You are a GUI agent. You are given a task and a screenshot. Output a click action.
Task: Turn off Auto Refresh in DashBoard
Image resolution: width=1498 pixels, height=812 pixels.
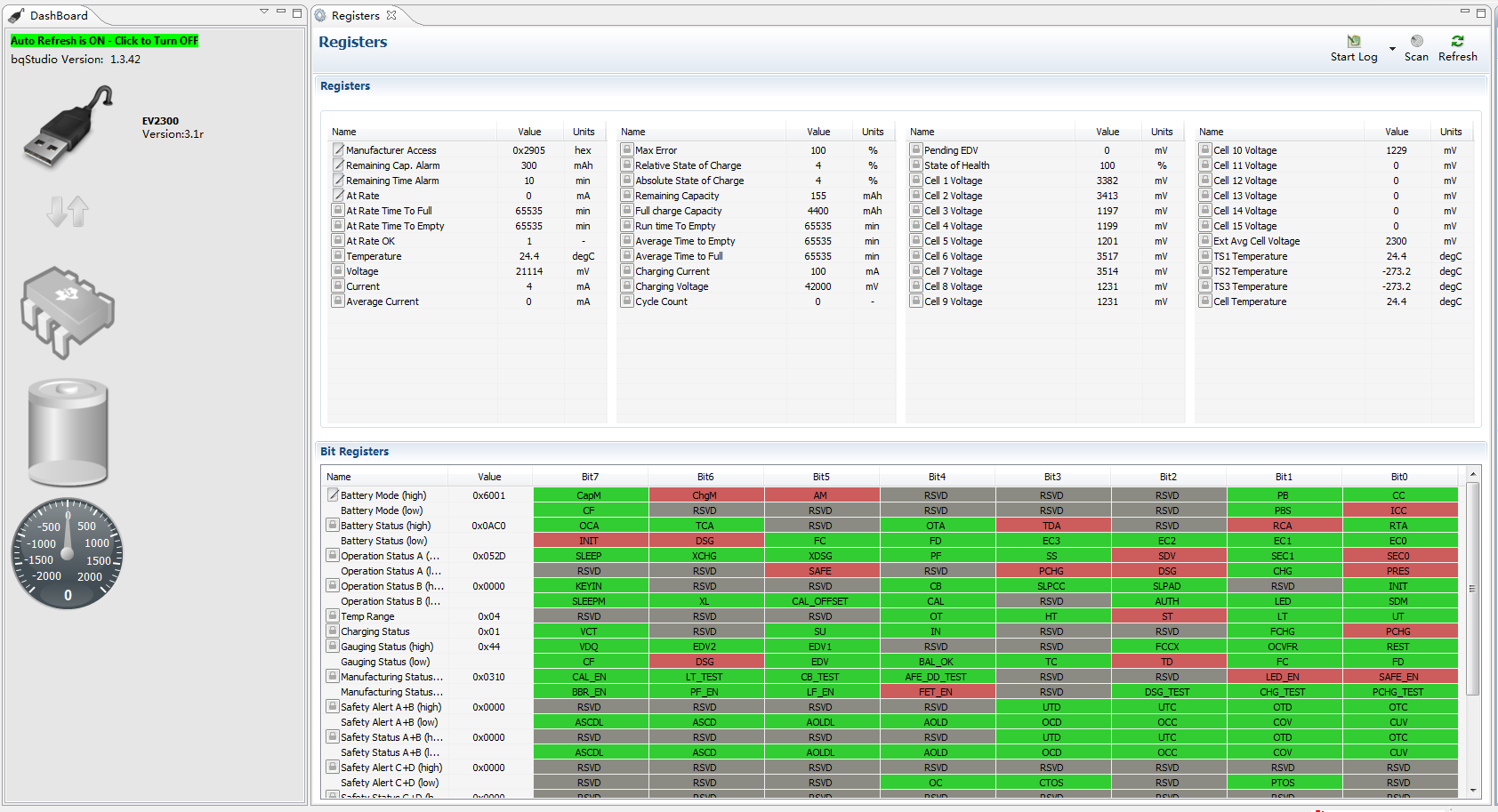104,41
